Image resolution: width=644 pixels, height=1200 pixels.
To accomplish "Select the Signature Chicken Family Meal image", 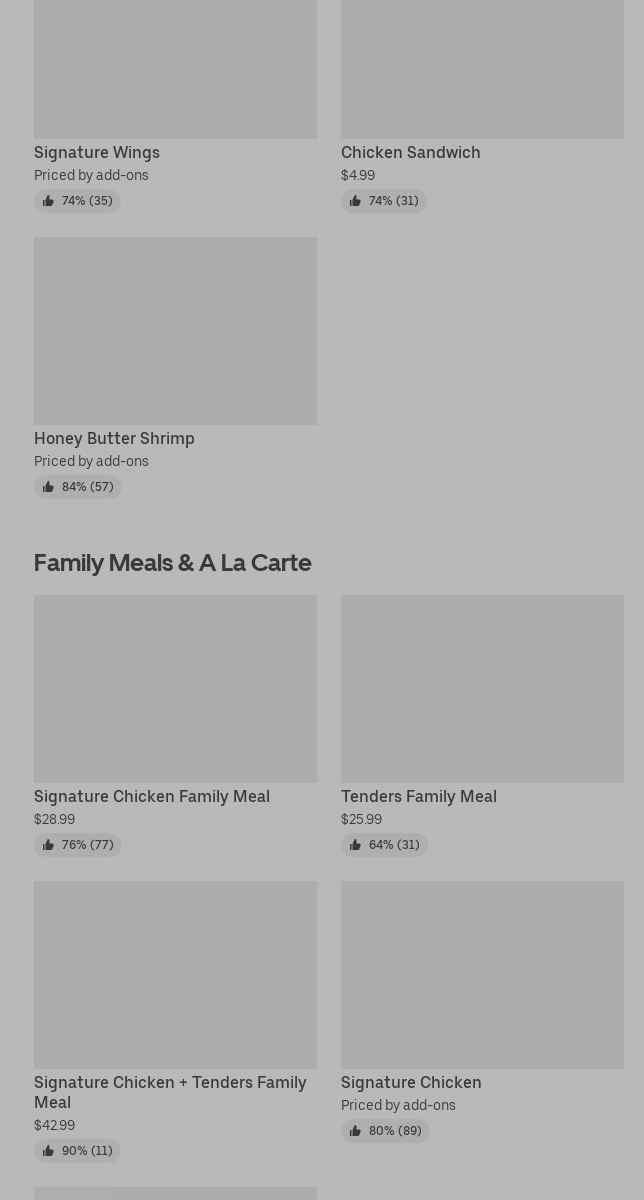I will click(x=175, y=688).
